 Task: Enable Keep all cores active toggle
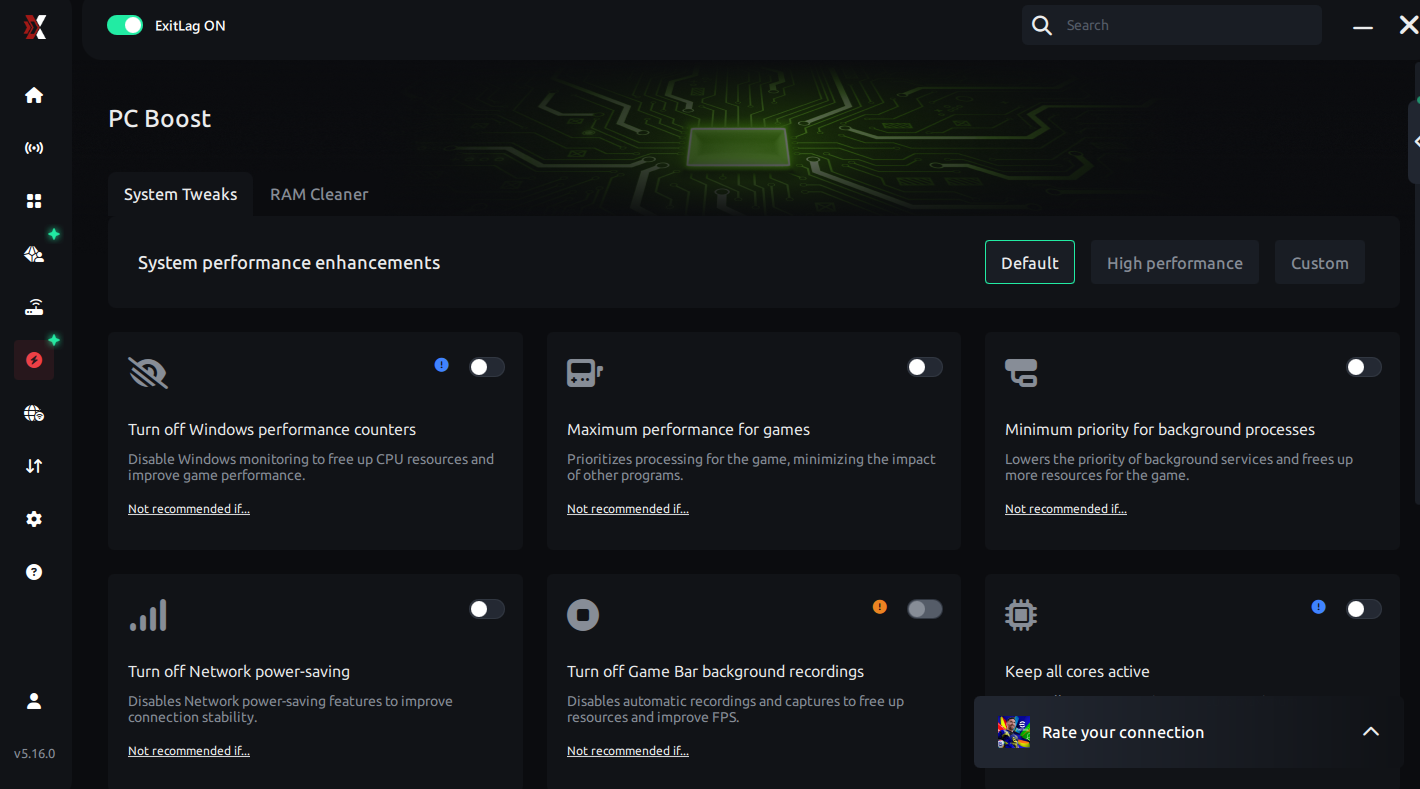1364,609
